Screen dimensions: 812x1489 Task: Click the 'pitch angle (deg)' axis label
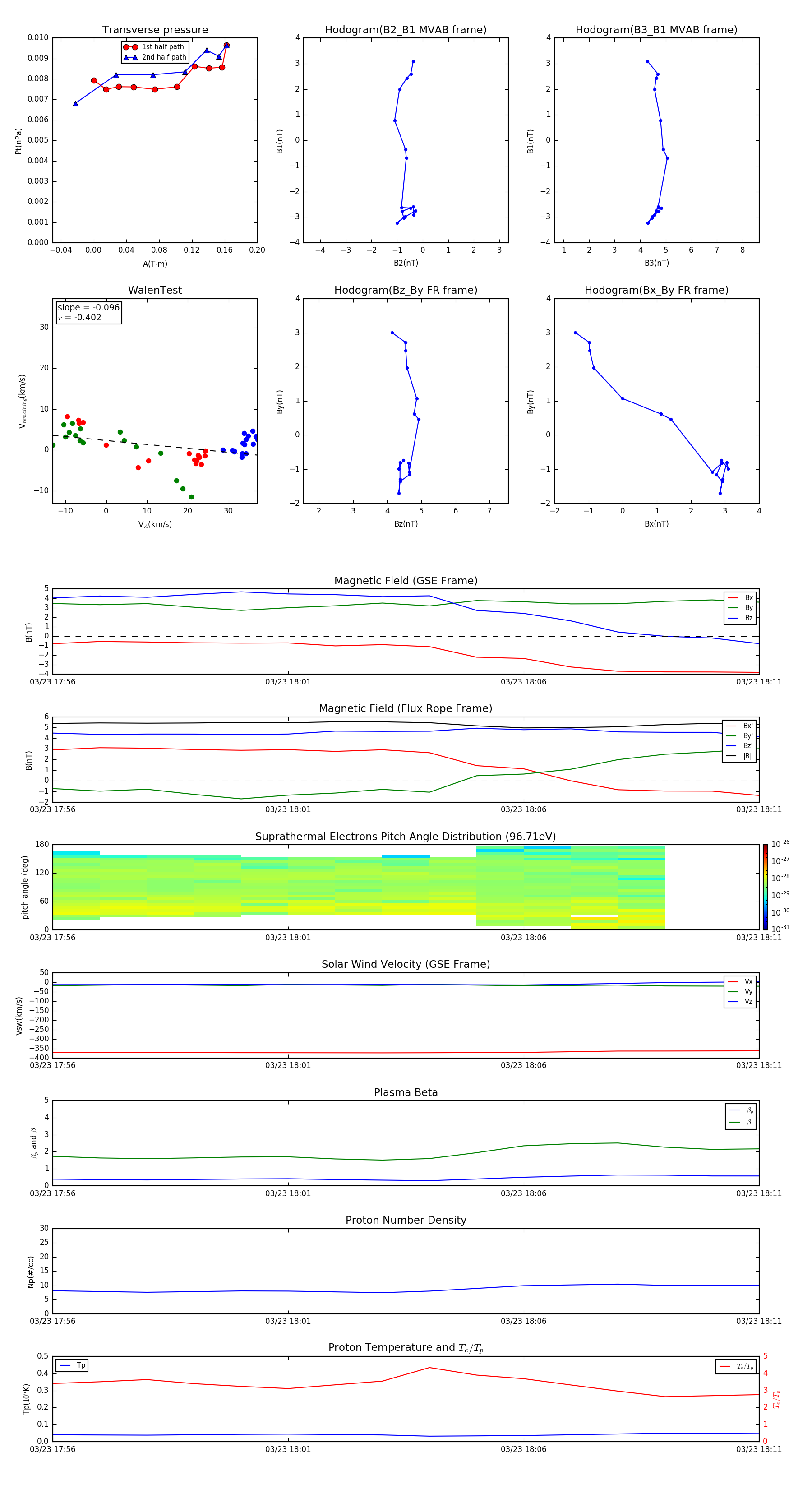25,887
